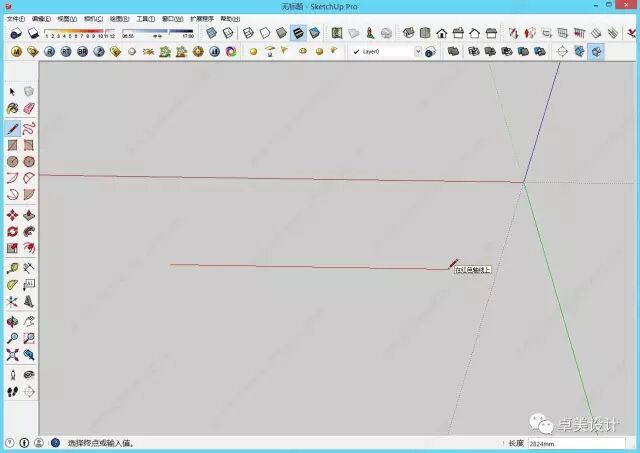Viewport: 640px width, 453px height.
Task: Switch to iso view icon
Action: click(x=408, y=33)
